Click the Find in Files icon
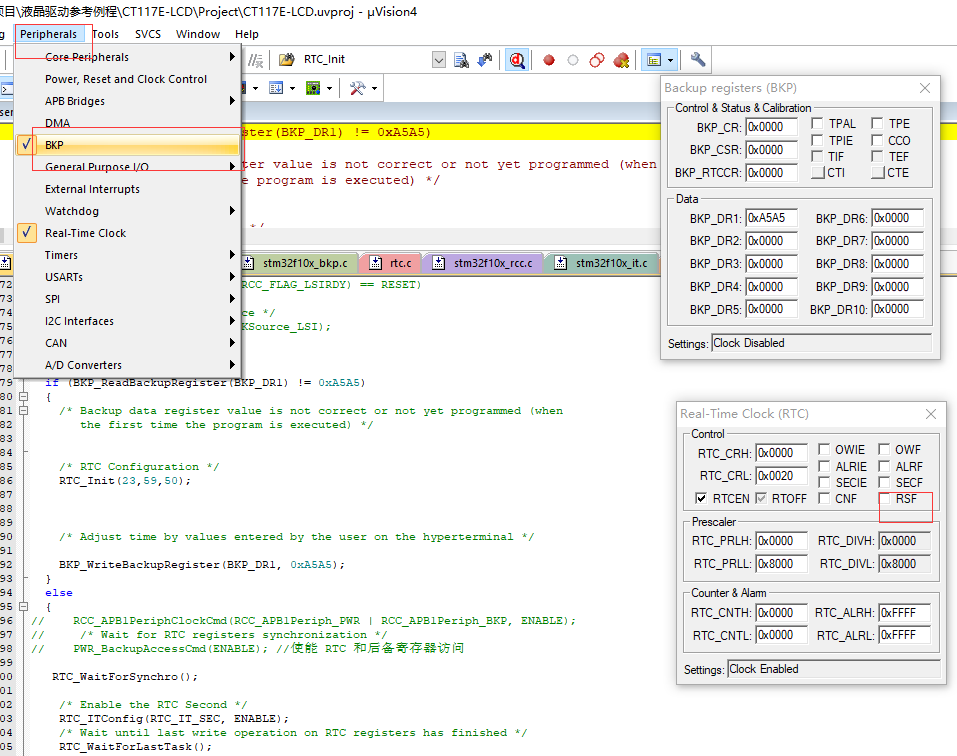This screenshot has width=957, height=756. tap(461, 60)
